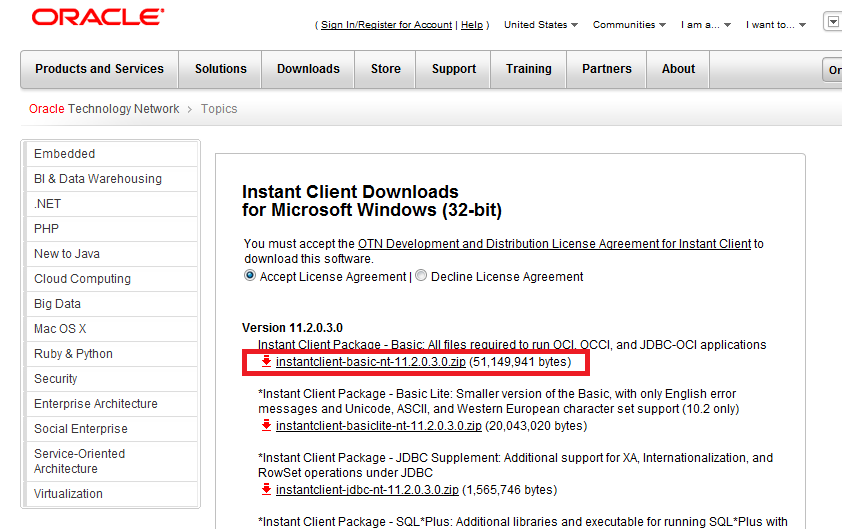Download instantclient-jdbc-nt-11.2.0.3.0.zip

367,490
